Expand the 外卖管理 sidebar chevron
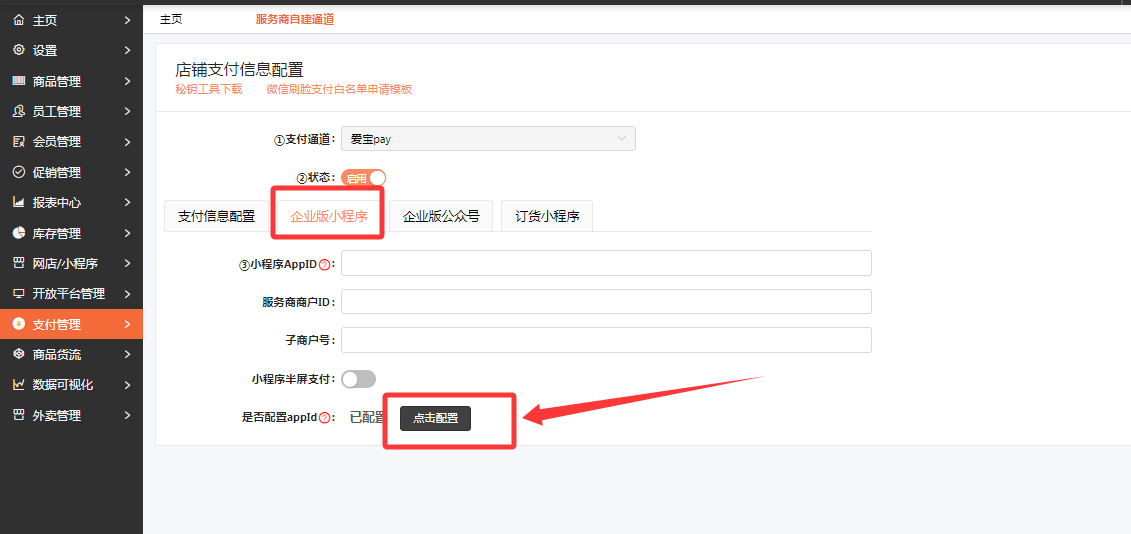This screenshot has width=1131, height=534. pos(127,415)
